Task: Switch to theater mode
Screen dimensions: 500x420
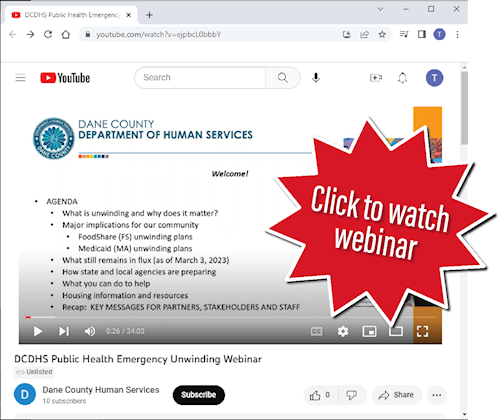Action: 396,331
